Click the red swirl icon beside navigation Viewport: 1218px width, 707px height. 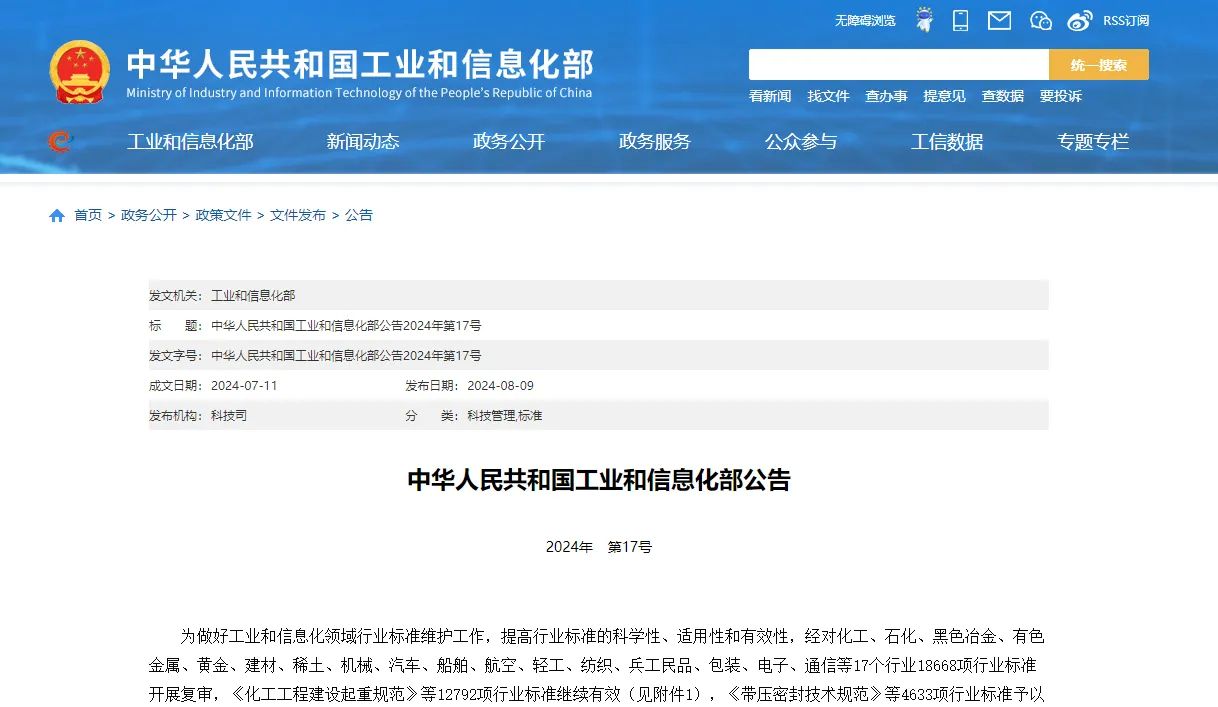coord(60,142)
